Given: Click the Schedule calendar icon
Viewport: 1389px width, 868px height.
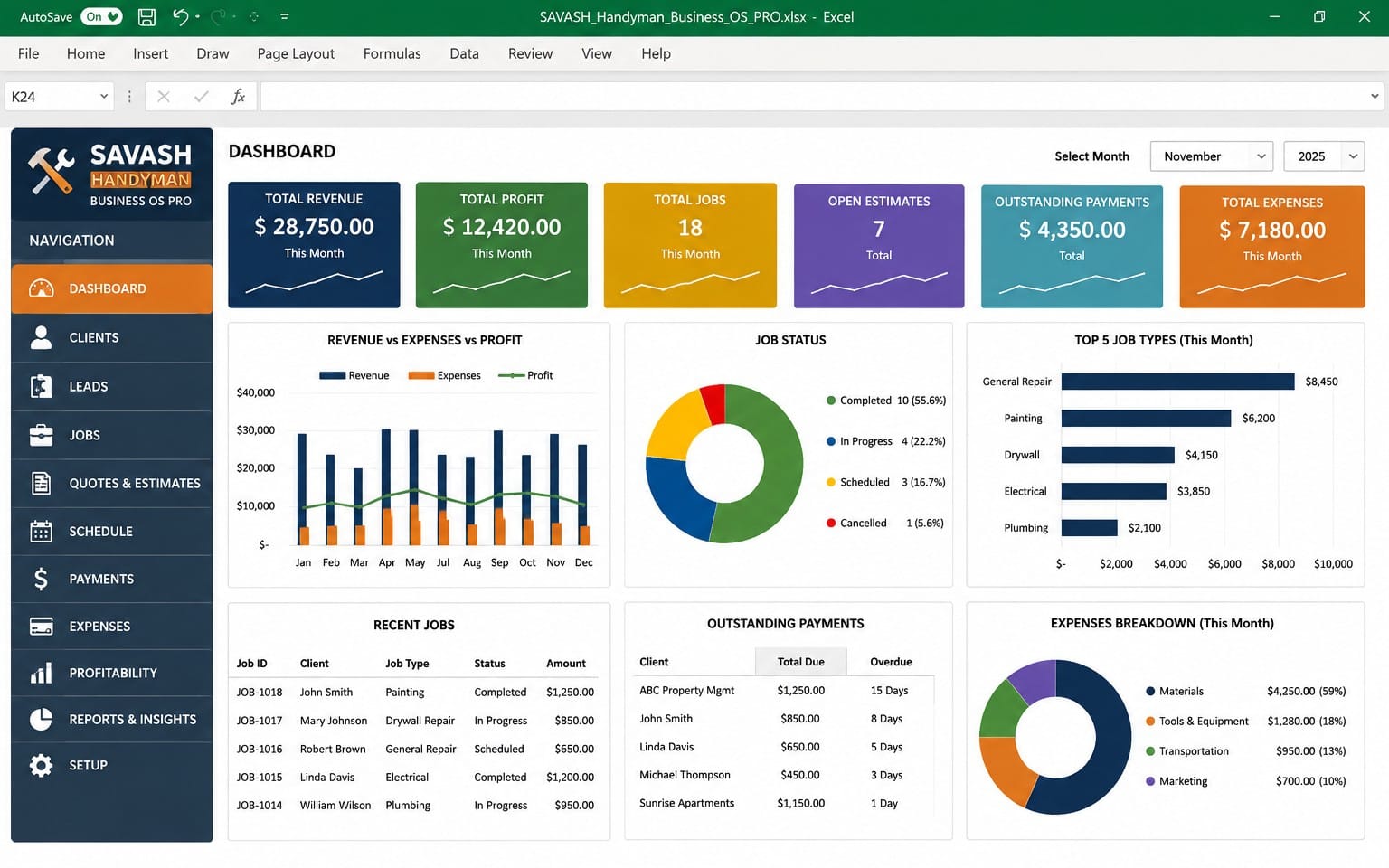Looking at the screenshot, I should tap(41, 531).
